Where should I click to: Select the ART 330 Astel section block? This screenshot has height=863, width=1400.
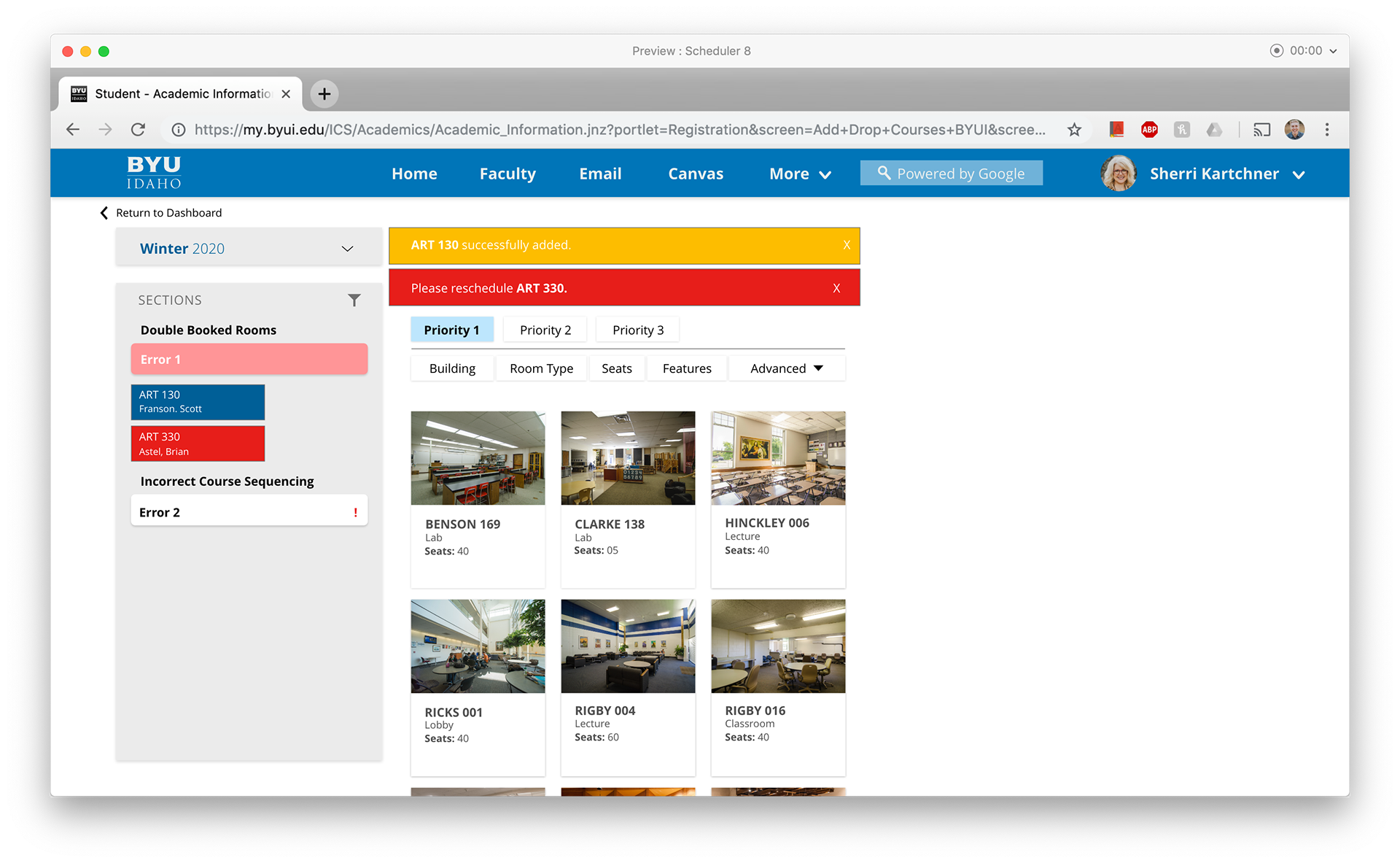198,444
